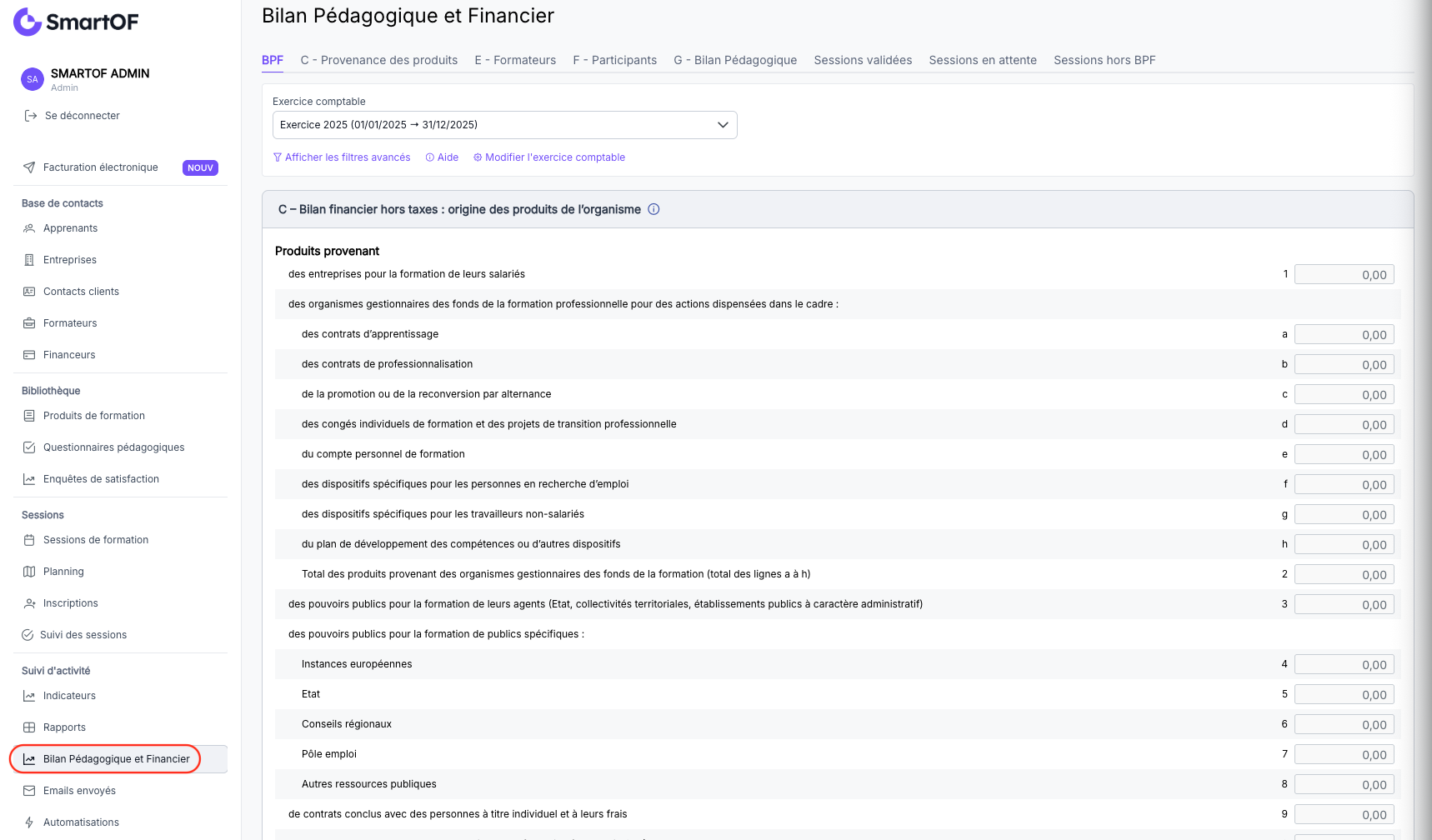Click the Financeurs credit card icon

pos(29,355)
